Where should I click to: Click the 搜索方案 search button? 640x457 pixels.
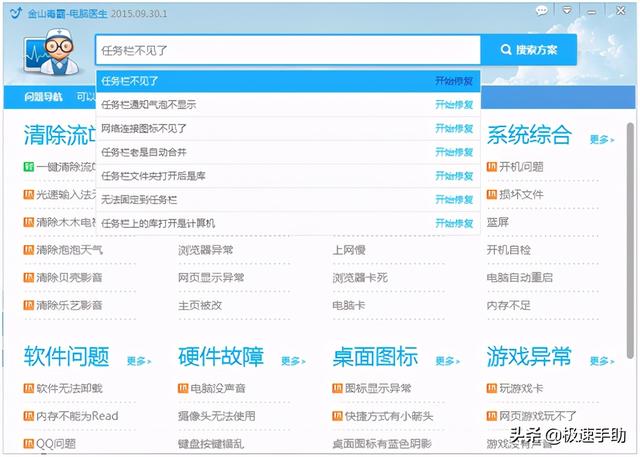529,50
